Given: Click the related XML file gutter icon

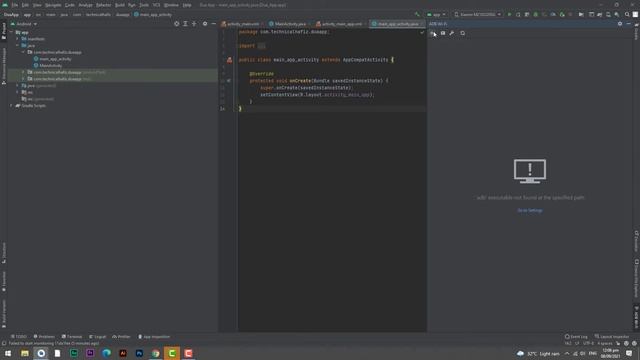Looking at the screenshot, I should pos(229,60).
